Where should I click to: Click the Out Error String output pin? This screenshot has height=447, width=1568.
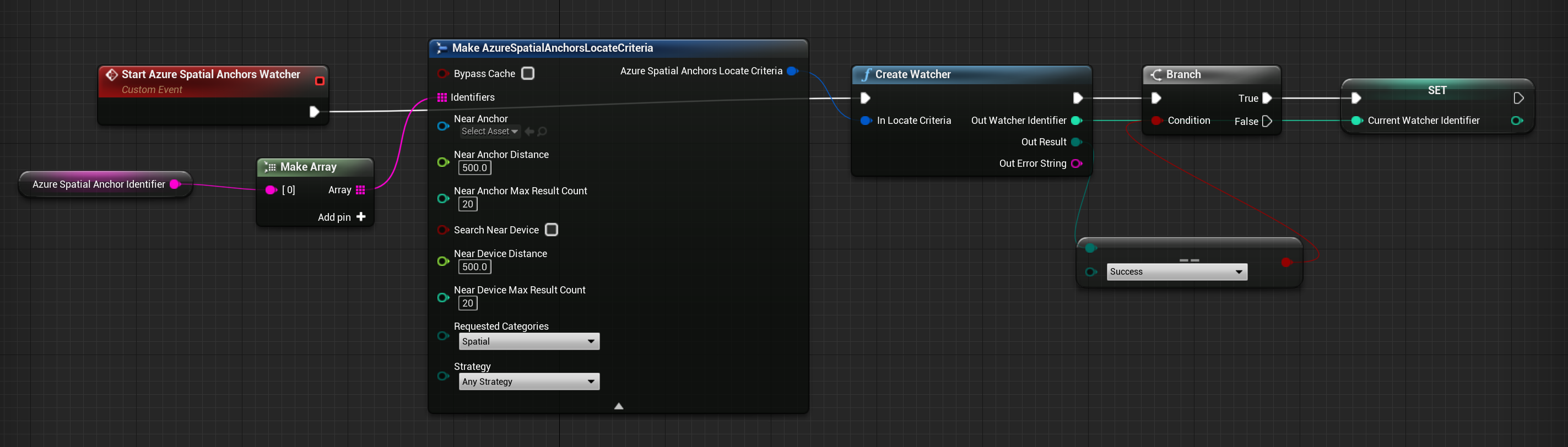(1076, 163)
